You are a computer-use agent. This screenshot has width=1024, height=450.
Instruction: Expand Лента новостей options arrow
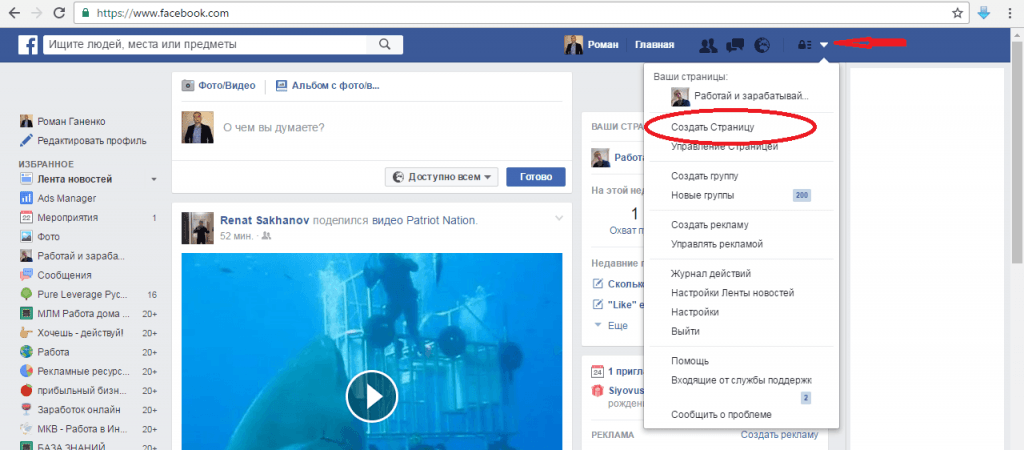point(153,179)
